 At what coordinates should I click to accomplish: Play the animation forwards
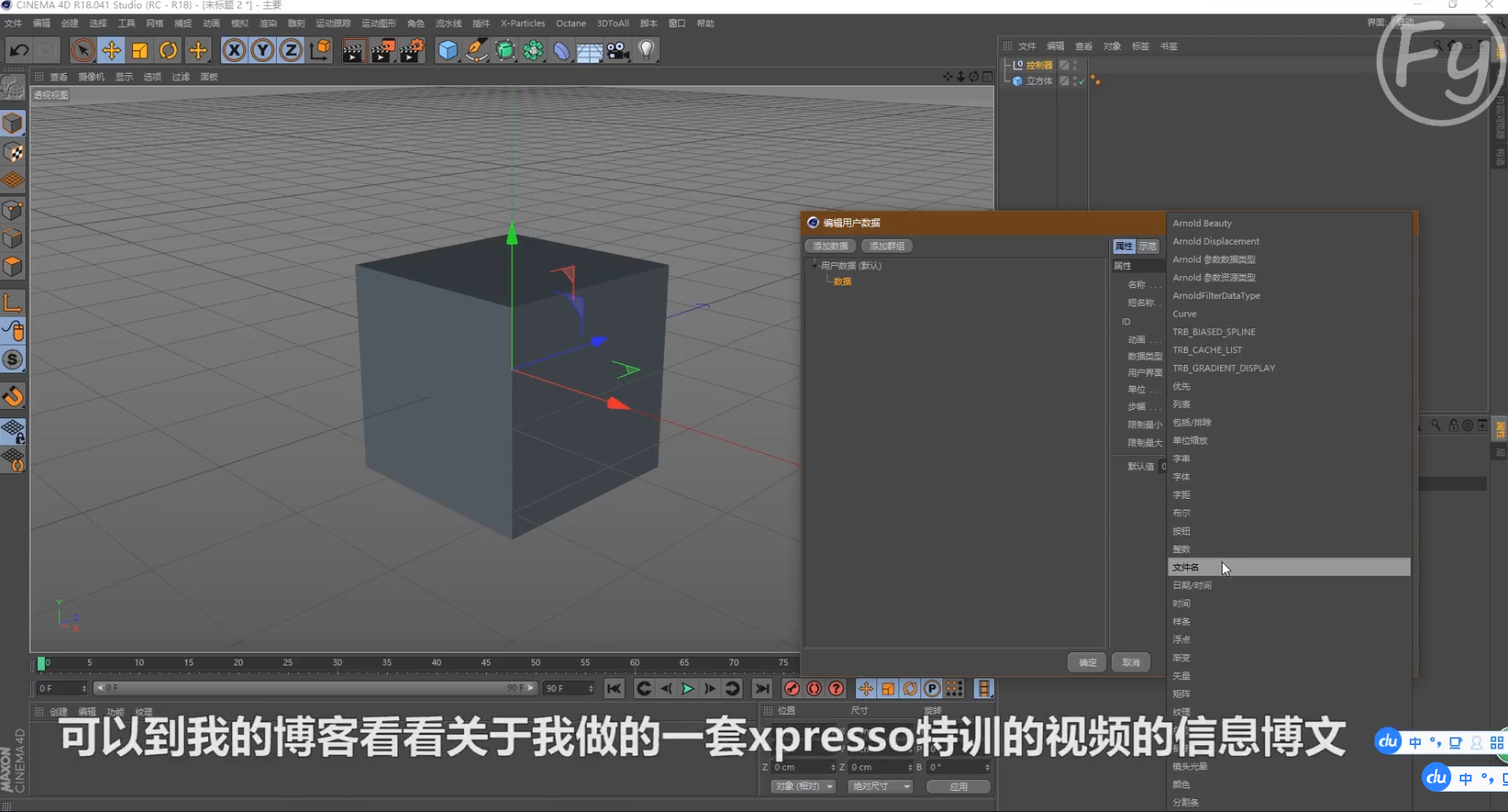[688, 688]
